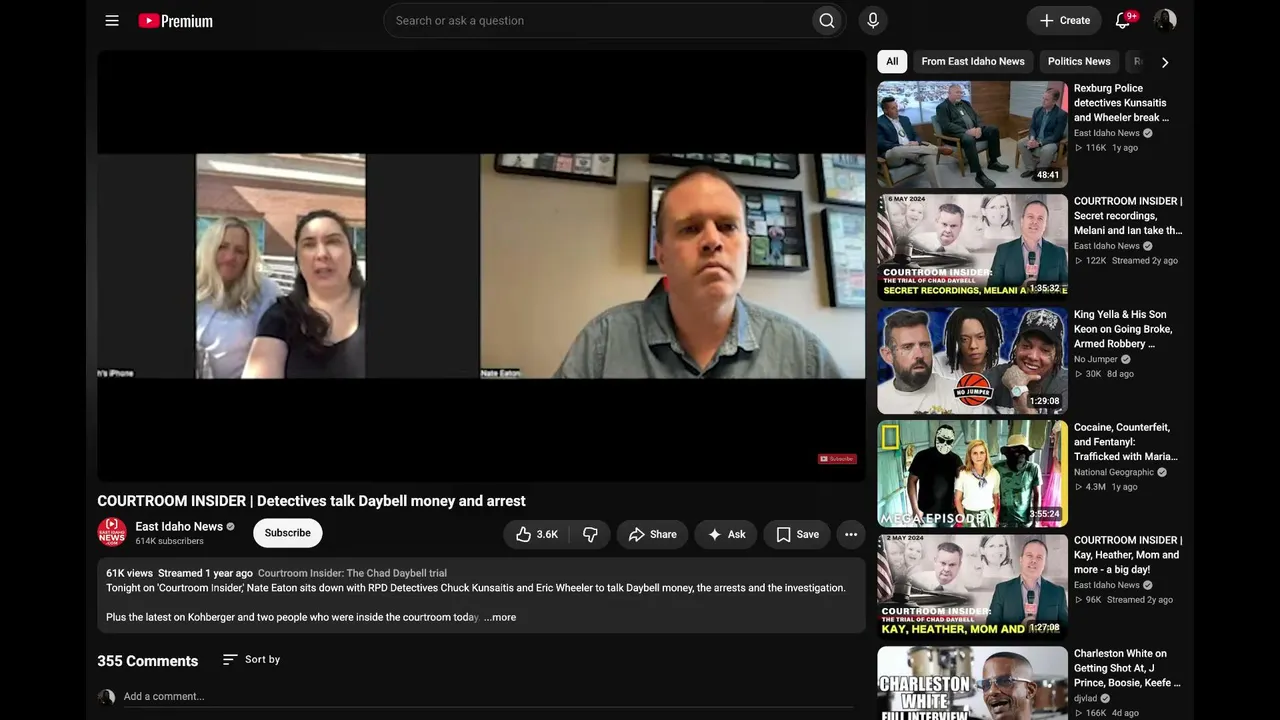
Task: Open East Idaho News channel name
Action: 179,527
